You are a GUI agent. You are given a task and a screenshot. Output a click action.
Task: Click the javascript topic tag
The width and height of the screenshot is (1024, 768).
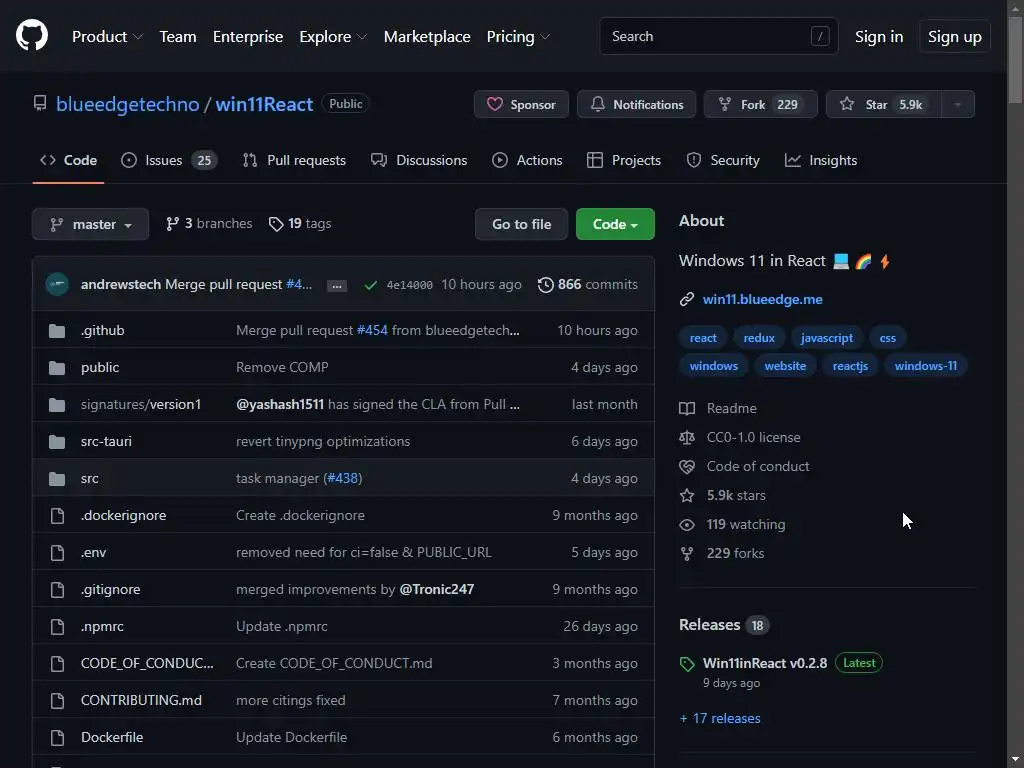pyautogui.click(x=827, y=338)
